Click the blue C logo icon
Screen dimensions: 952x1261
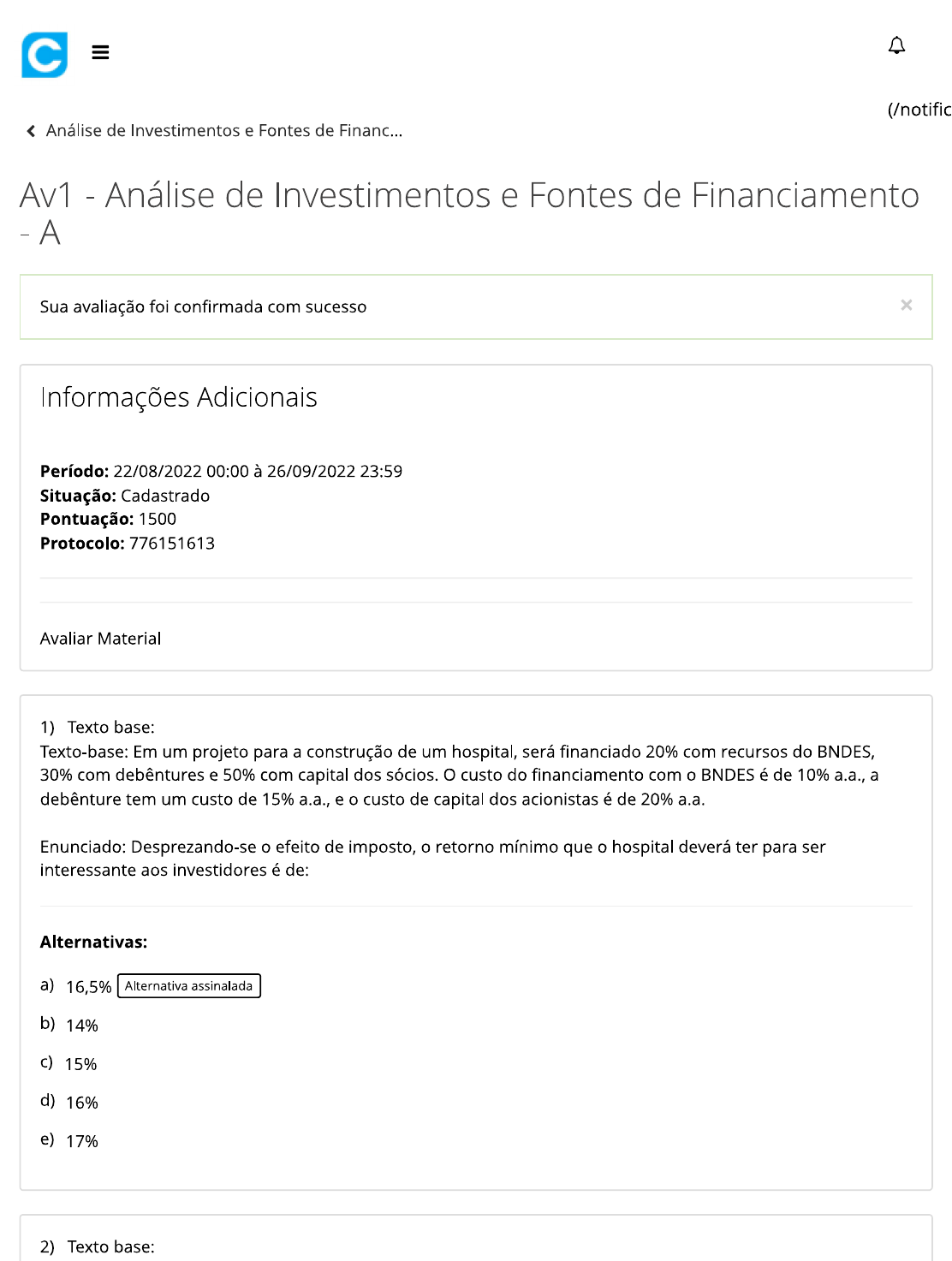pyautogui.click(x=45, y=55)
